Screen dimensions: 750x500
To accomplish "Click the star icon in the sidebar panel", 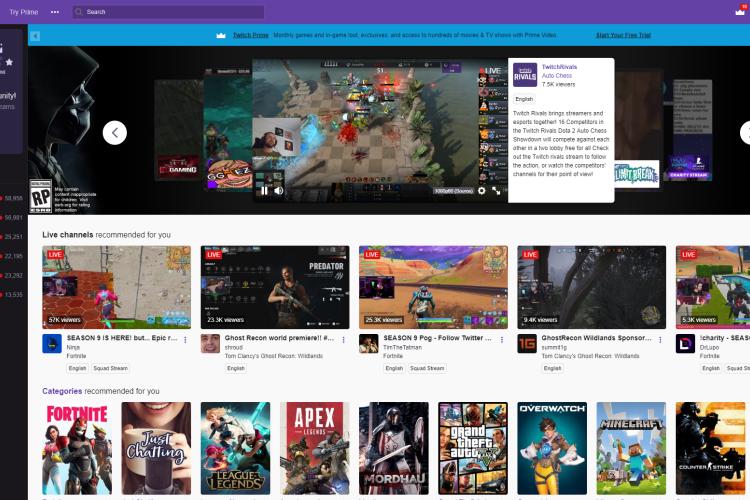I will tap(9, 62).
